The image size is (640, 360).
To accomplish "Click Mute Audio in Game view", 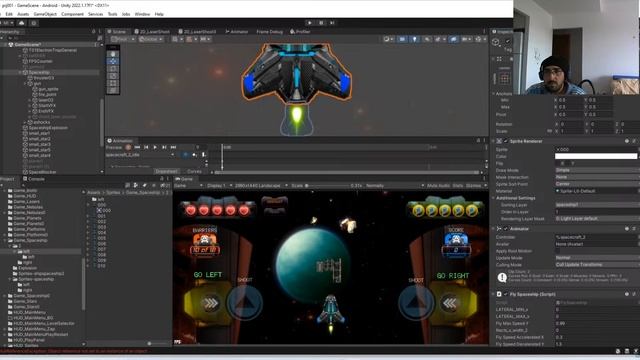I will pos(438,186).
